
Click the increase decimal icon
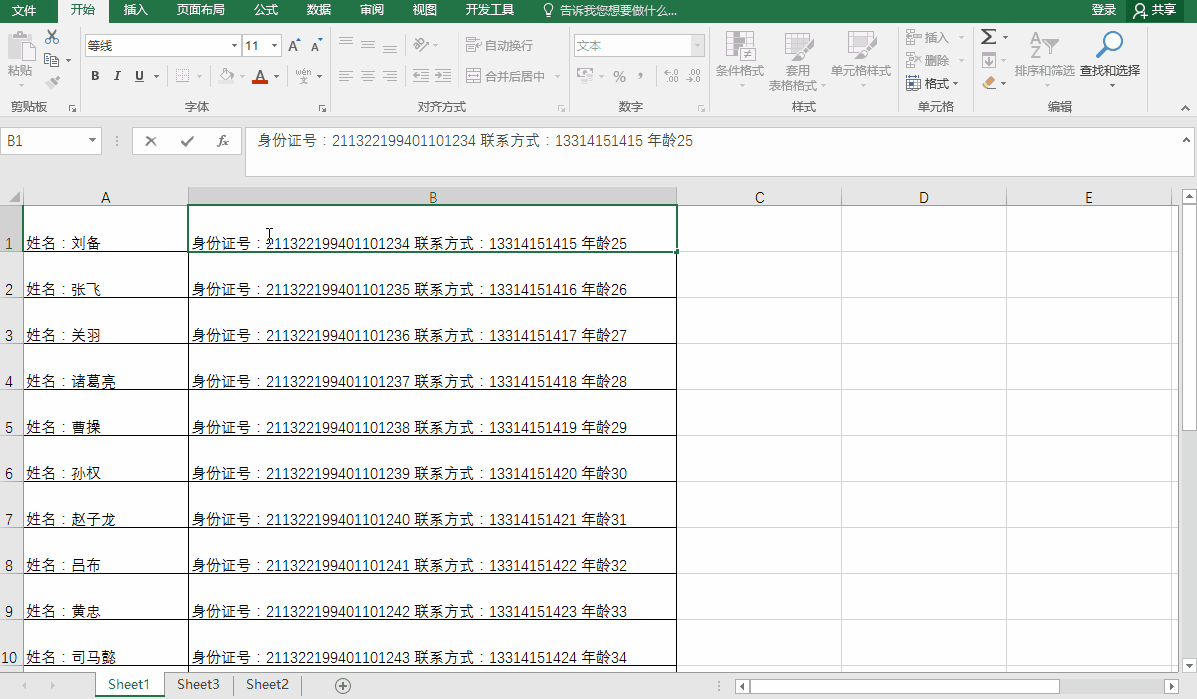(671, 76)
